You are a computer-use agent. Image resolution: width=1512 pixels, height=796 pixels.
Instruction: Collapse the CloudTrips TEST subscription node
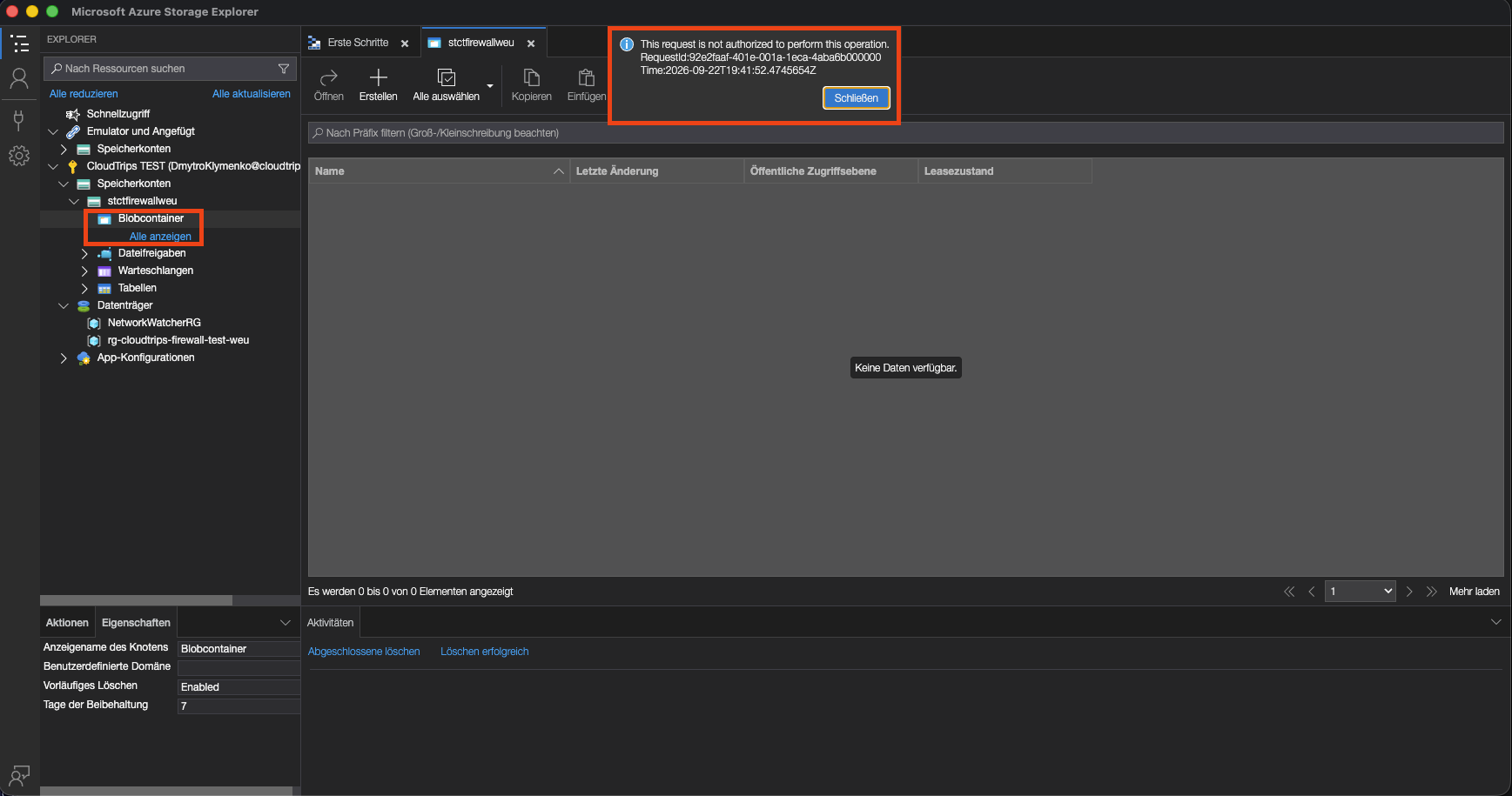pyautogui.click(x=53, y=167)
